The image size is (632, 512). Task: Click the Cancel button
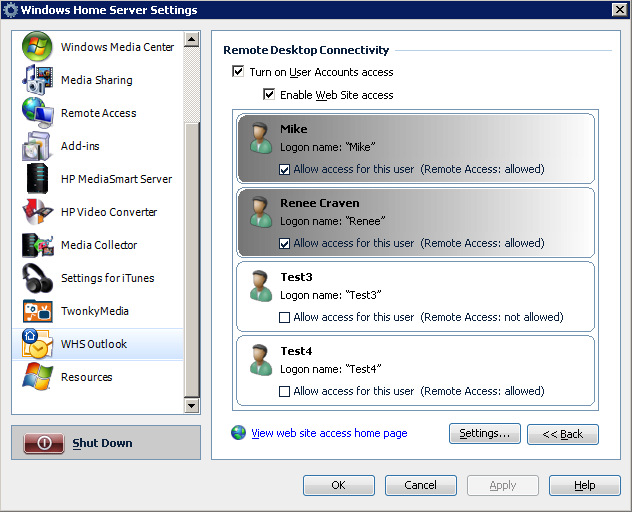tap(420, 485)
